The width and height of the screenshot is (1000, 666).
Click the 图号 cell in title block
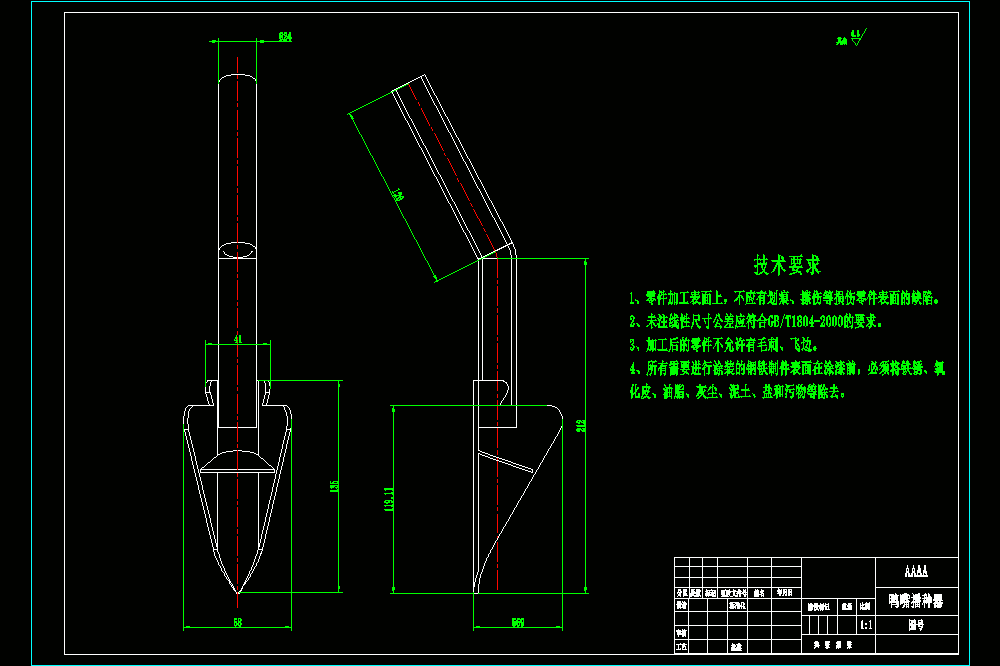[x=916, y=625]
